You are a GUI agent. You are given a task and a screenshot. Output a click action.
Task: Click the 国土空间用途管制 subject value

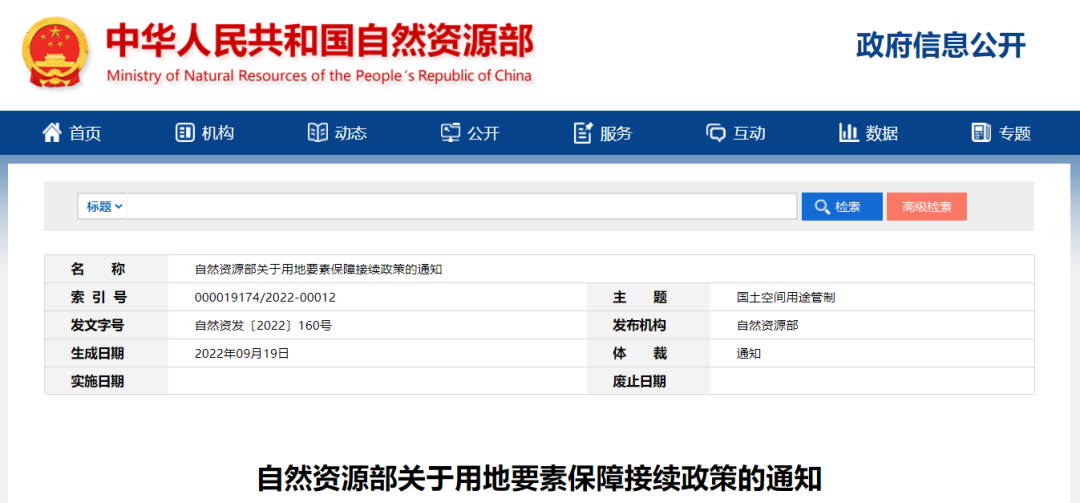785,297
